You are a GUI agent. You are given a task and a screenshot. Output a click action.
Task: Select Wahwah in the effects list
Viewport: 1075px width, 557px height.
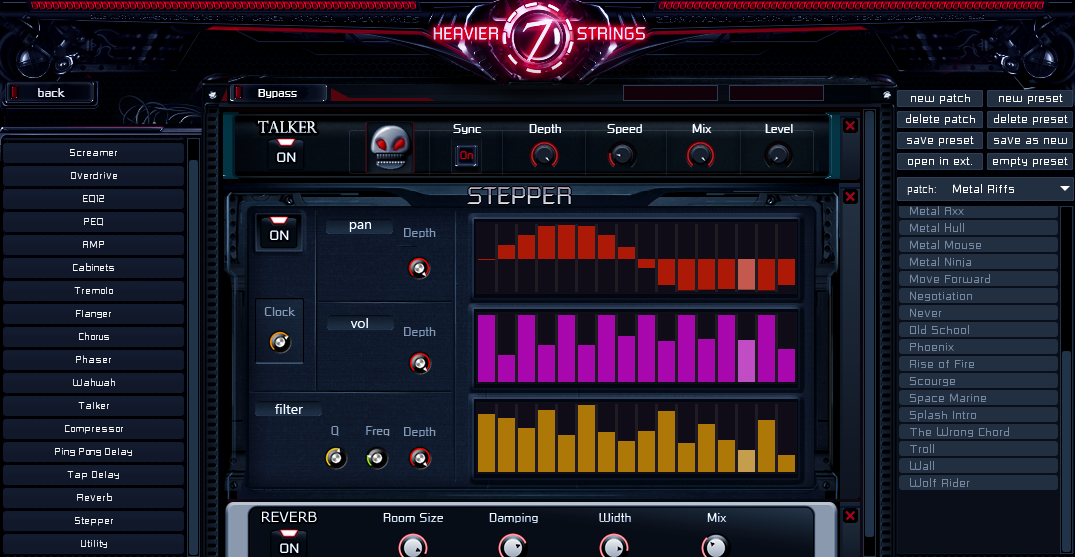94,383
